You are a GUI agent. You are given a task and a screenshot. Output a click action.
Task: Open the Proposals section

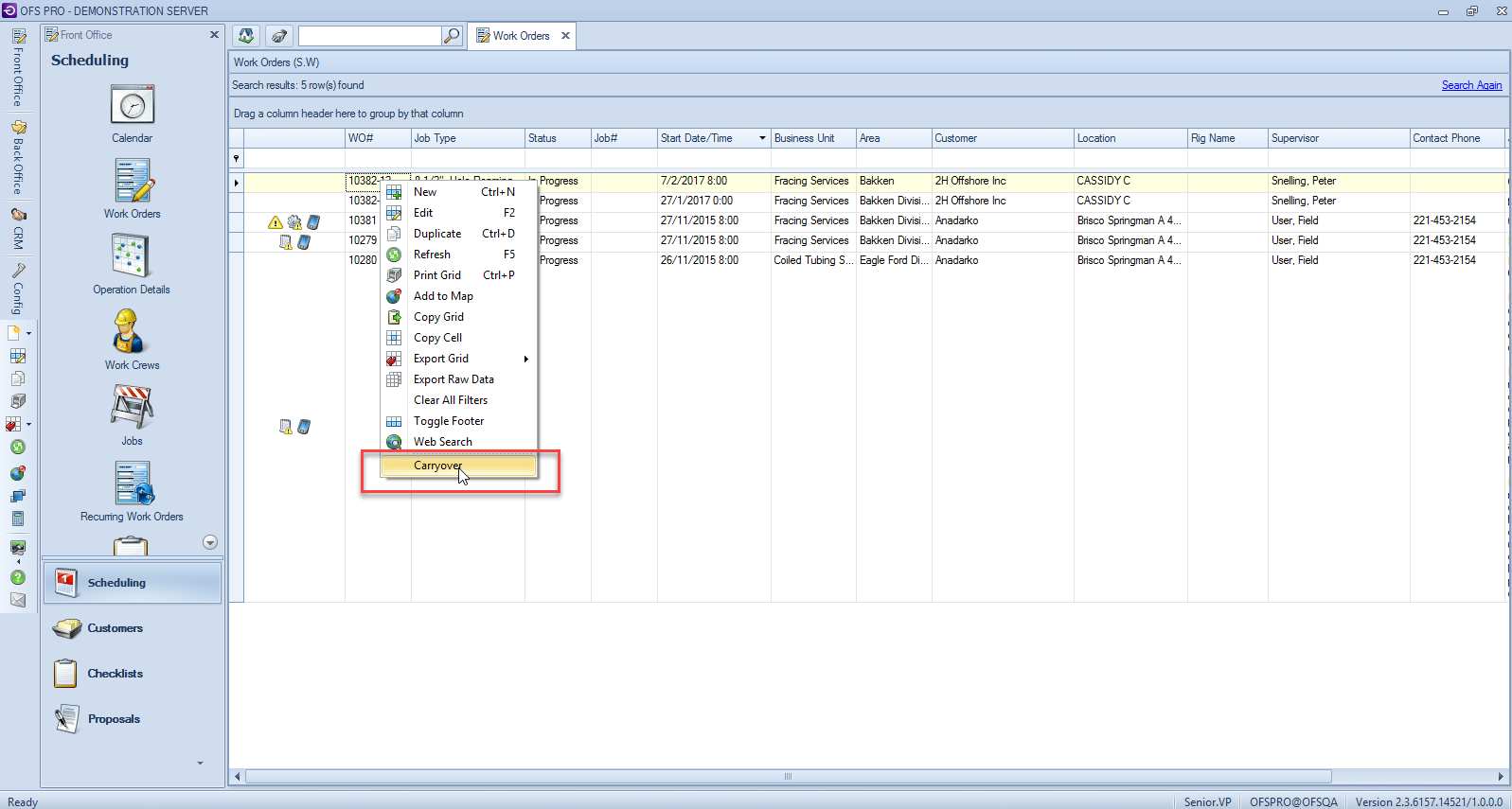(133, 719)
